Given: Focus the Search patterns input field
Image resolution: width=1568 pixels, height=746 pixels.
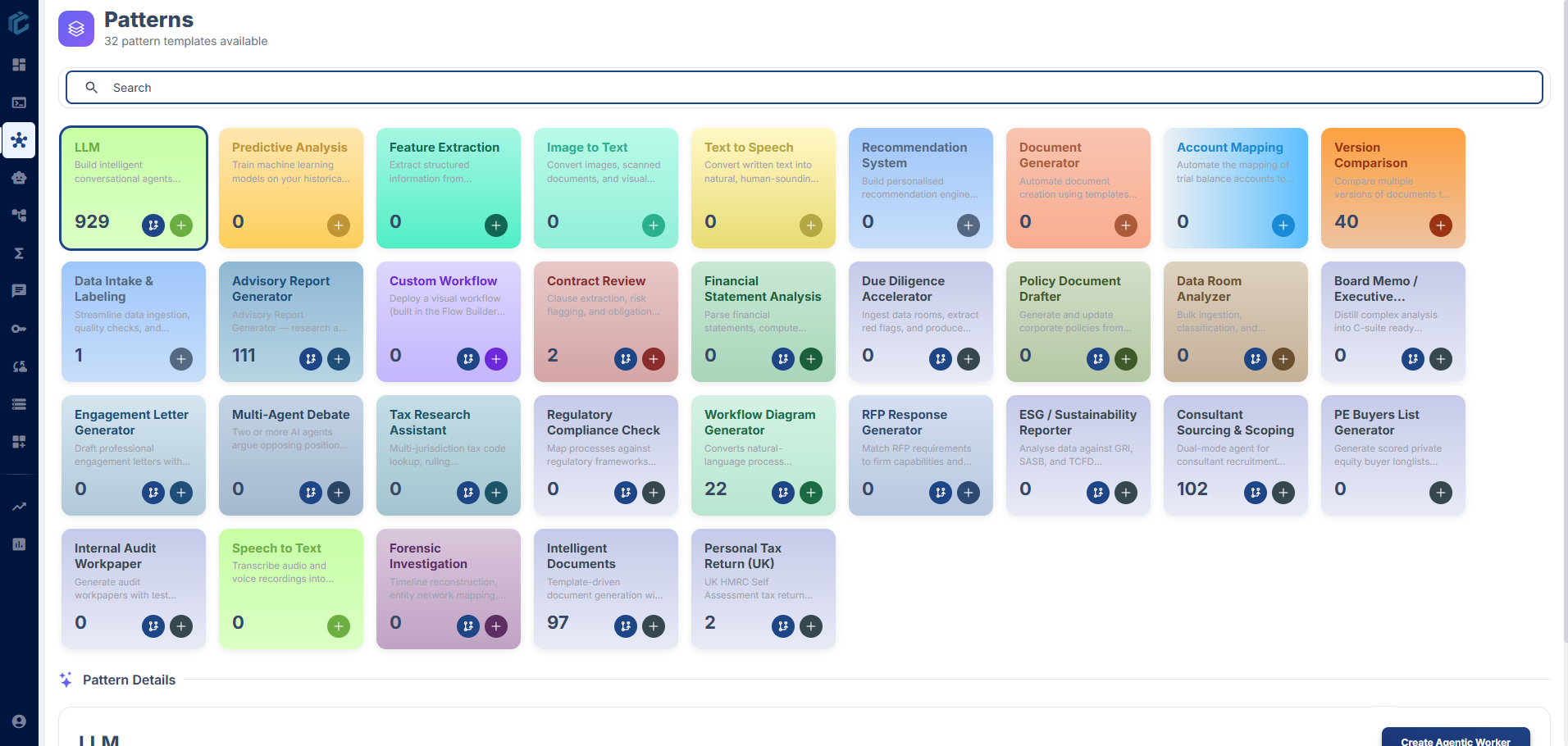Looking at the screenshot, I should [x=804, y=88].
